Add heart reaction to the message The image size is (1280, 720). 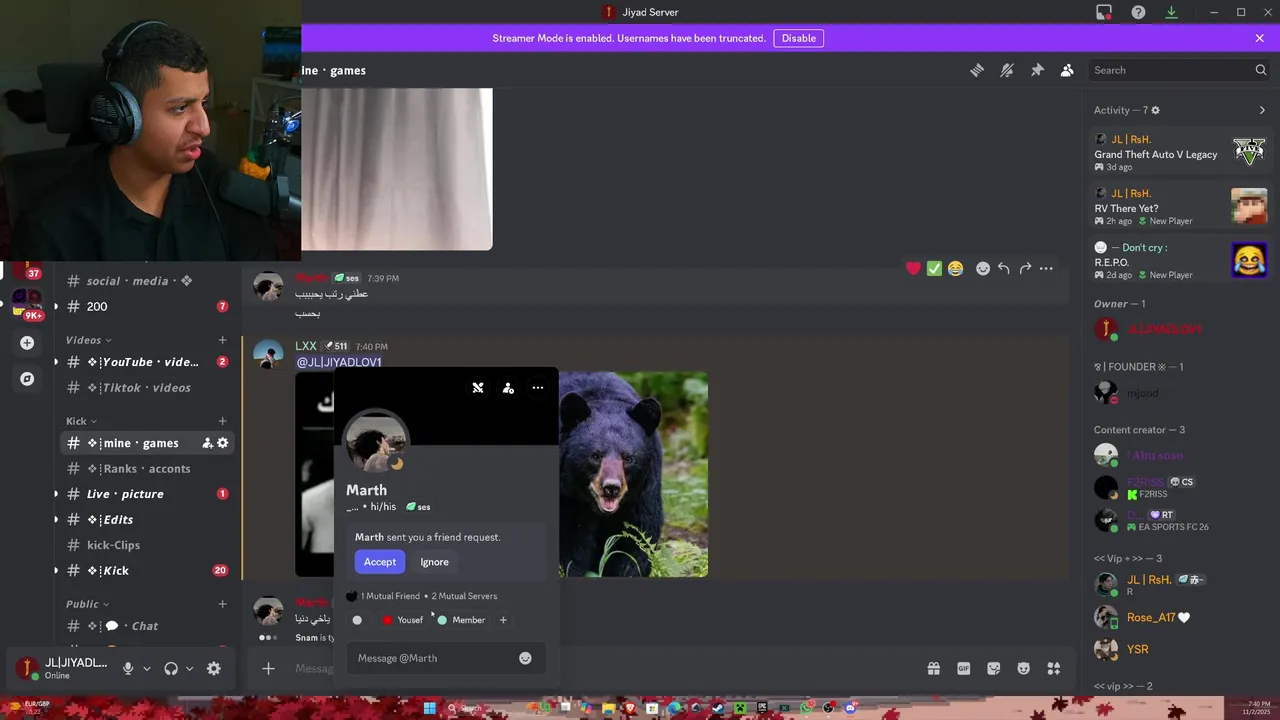tap(913, 268)
